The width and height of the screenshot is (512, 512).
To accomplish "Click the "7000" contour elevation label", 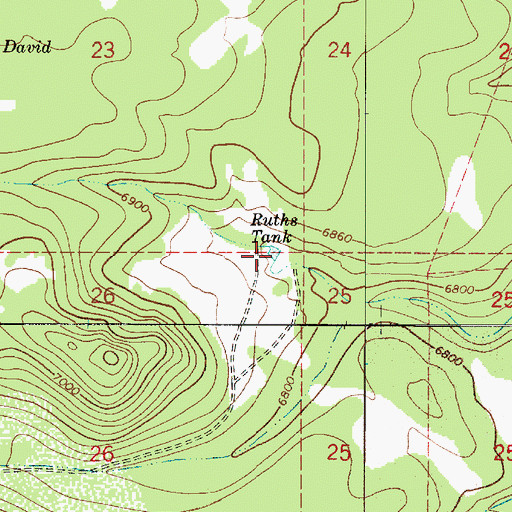I will [x=66, y=384].
